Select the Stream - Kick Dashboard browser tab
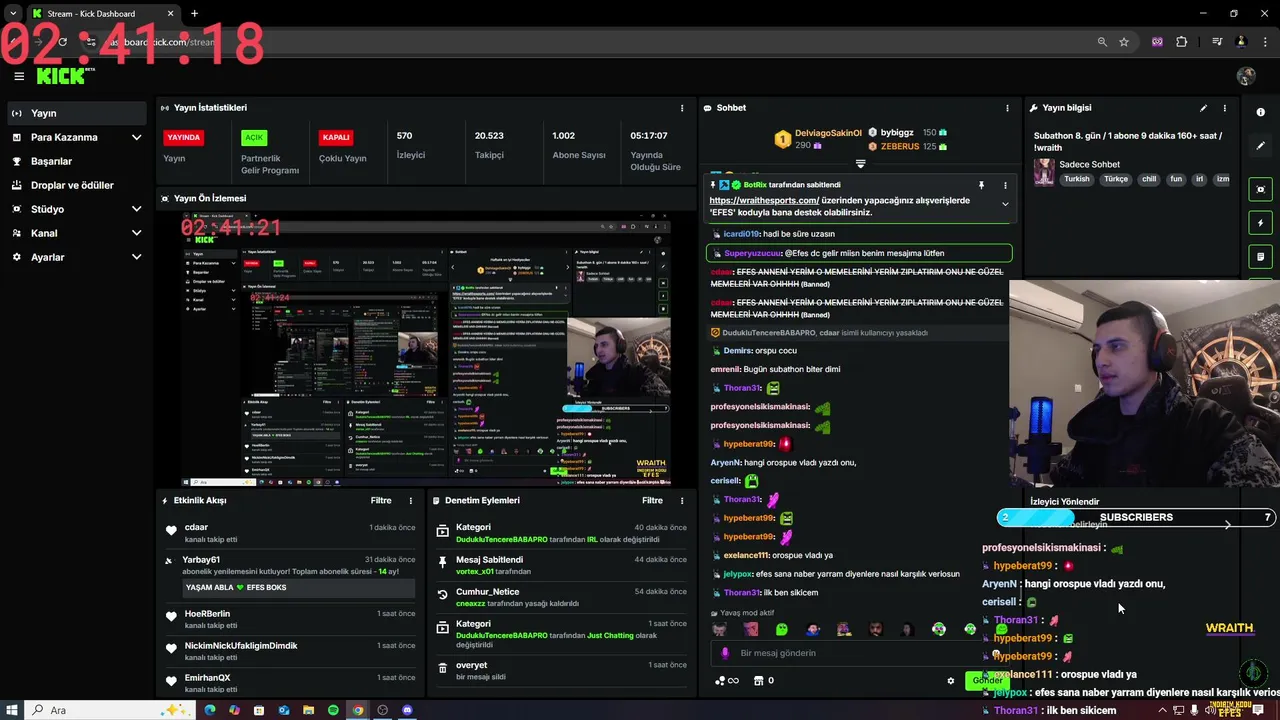The width and height of the screenshot is (1280, 720). (101, 14)
